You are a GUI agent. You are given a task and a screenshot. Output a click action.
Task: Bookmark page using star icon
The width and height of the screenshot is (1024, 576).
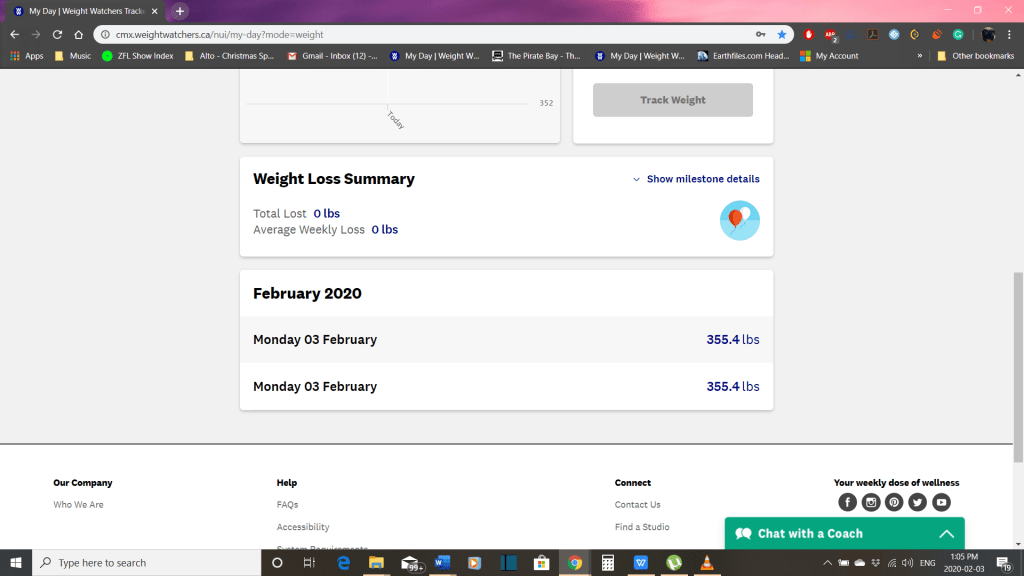click(782, 34)
